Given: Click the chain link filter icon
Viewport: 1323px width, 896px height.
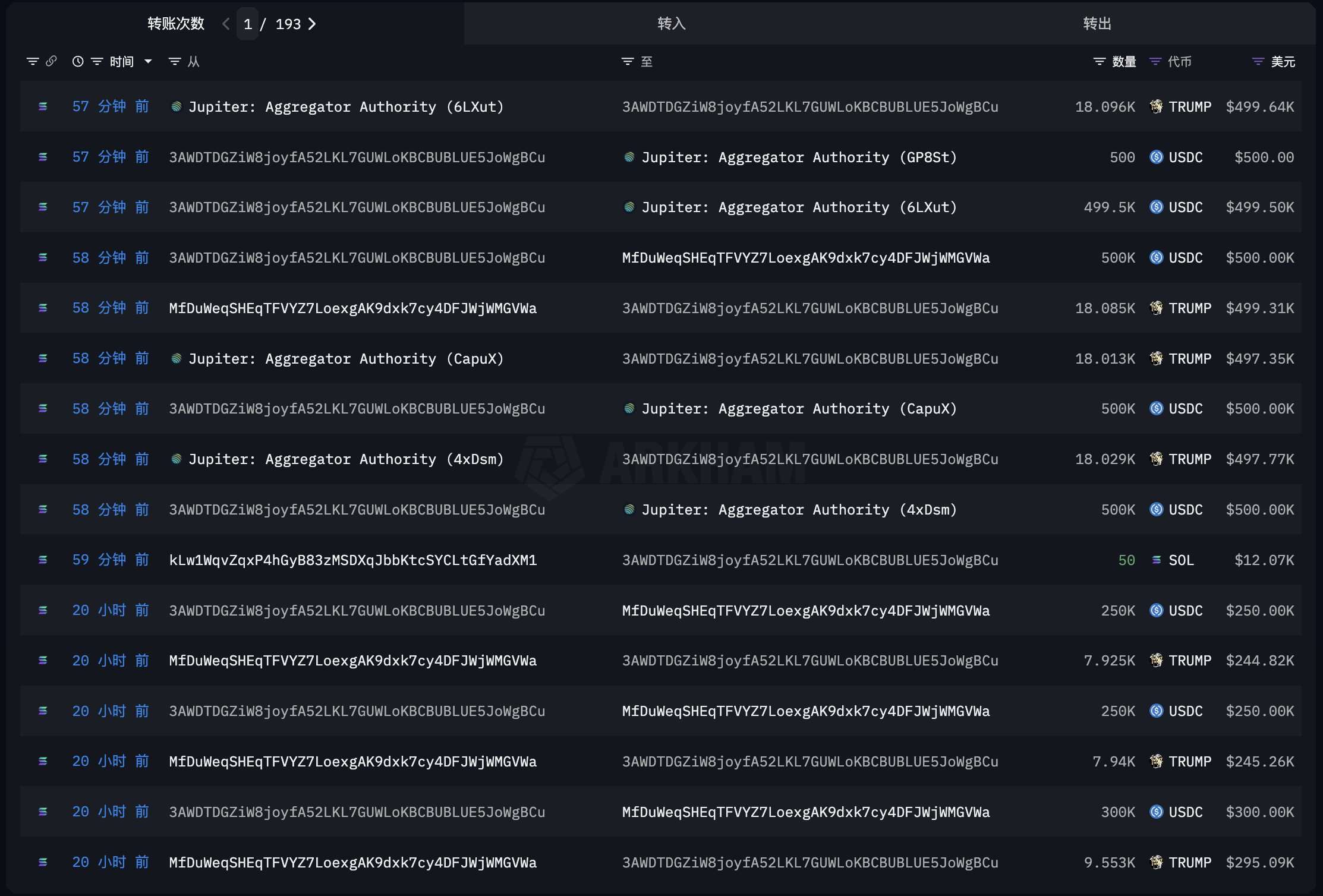Looking at the screenshot, I should 52,61.
